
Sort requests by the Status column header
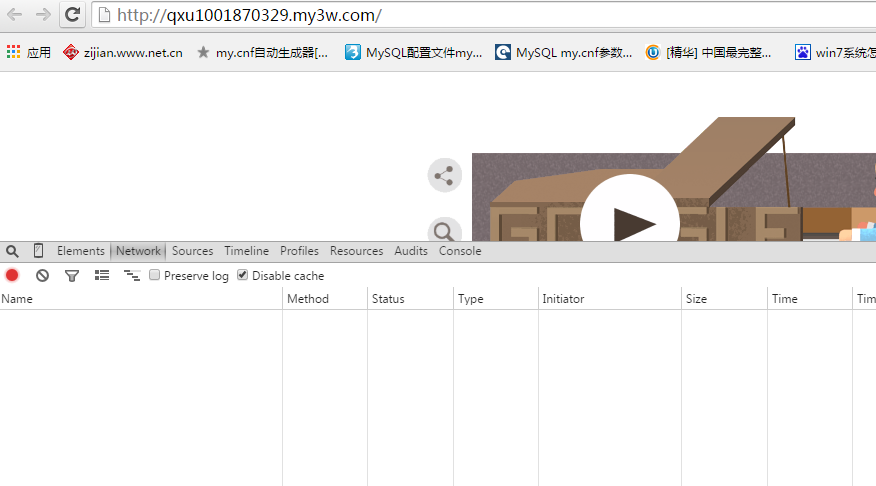(388, 299)
